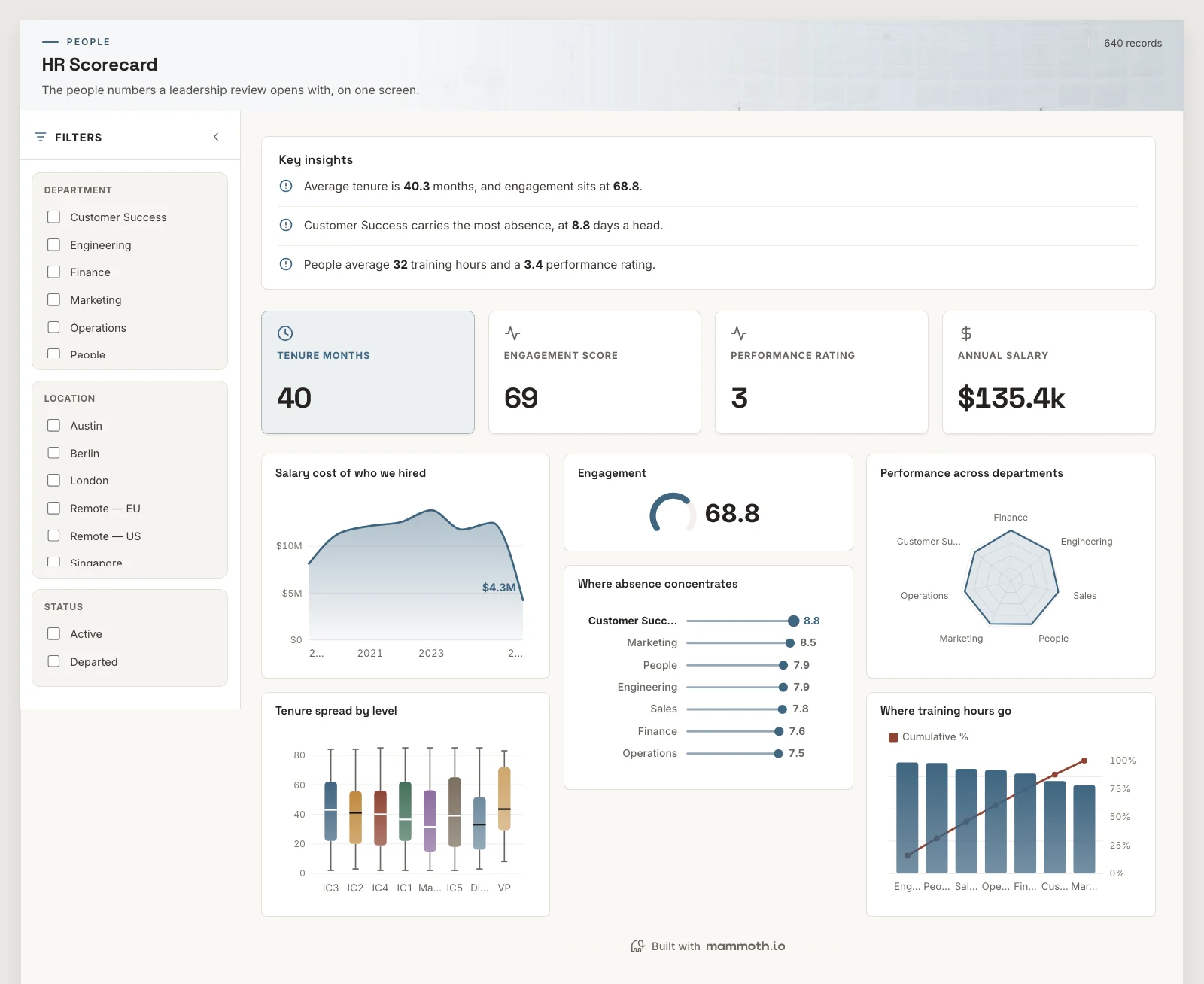Open the Annual Salary KPI card
This screenshot has width=1204, height=984.
(x=1048, y=372)
